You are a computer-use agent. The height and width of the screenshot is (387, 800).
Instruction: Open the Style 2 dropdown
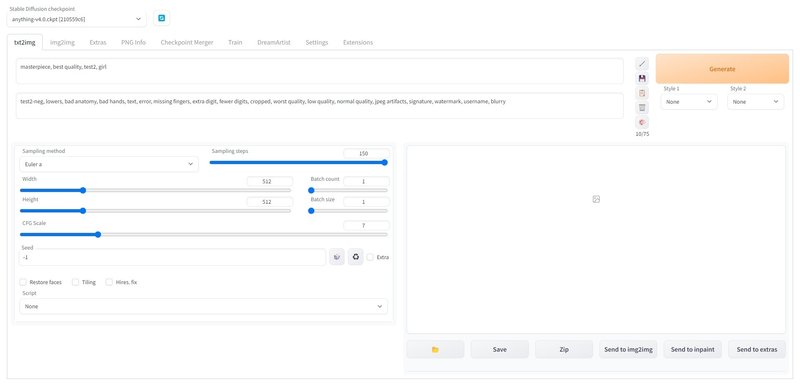coord(755,101)
